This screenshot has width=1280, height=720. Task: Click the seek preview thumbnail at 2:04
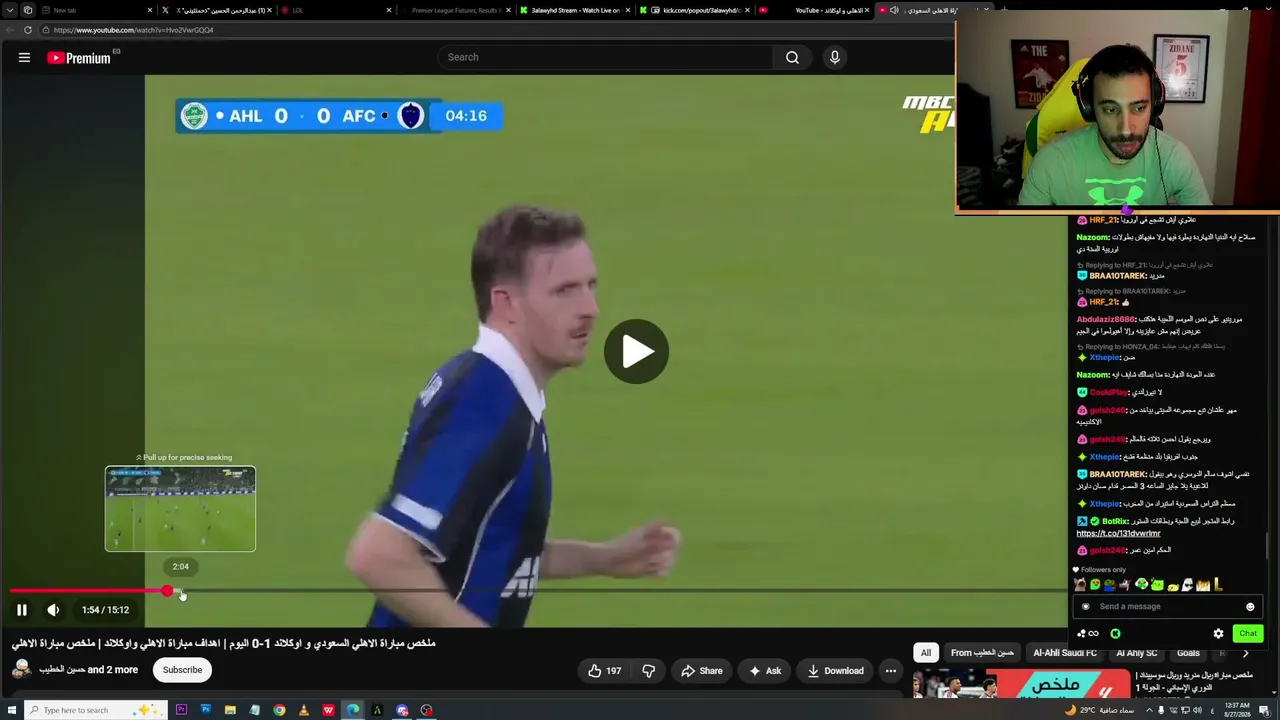(180, 509)
